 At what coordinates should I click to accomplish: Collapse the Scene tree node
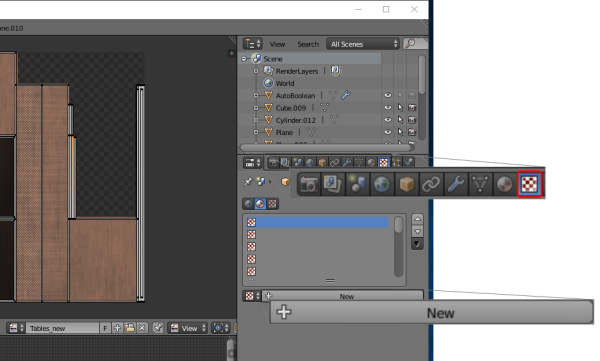click(x=244, y=59)
